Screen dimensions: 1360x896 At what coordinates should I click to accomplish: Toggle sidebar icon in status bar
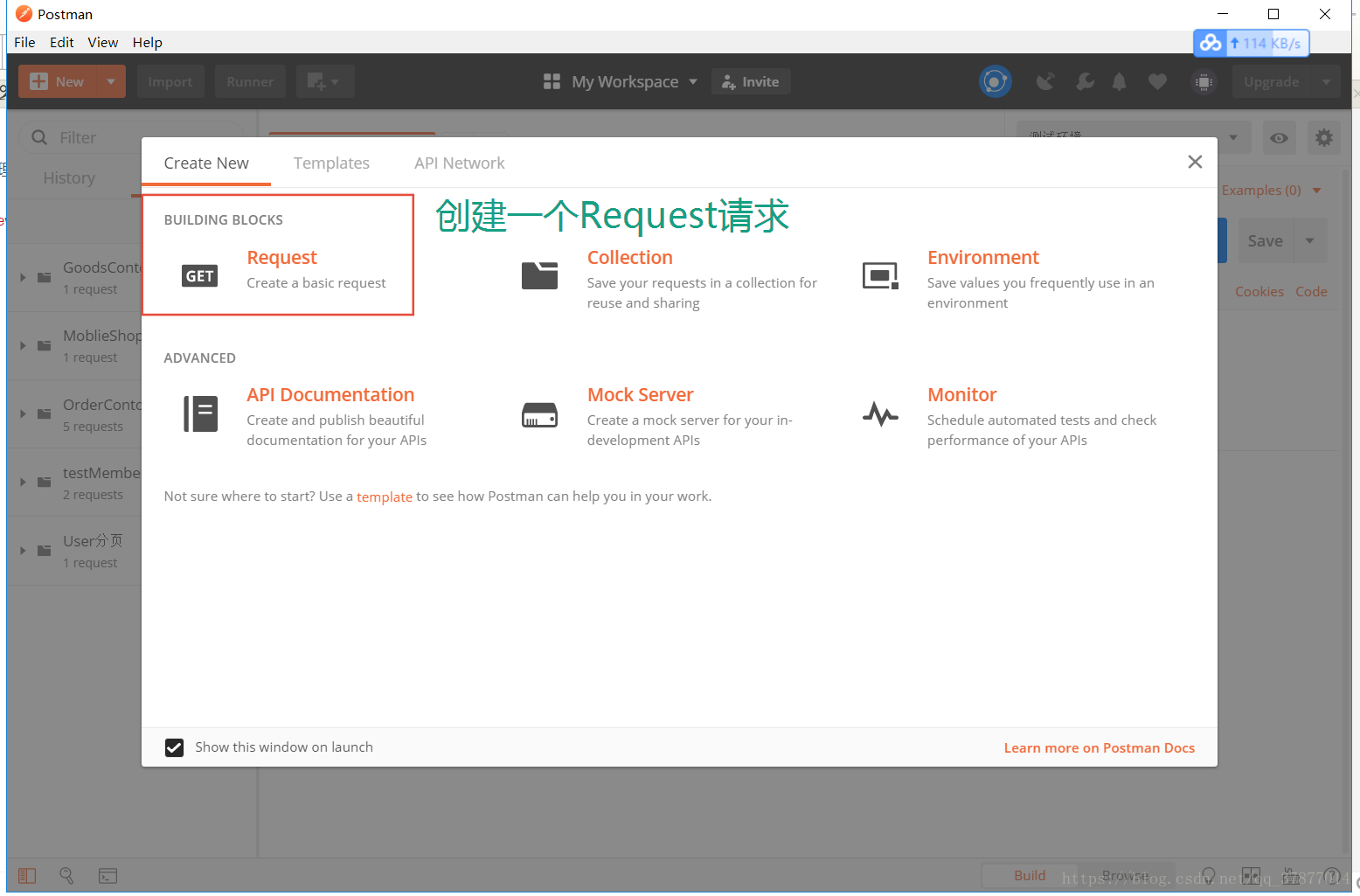(27, 875)
